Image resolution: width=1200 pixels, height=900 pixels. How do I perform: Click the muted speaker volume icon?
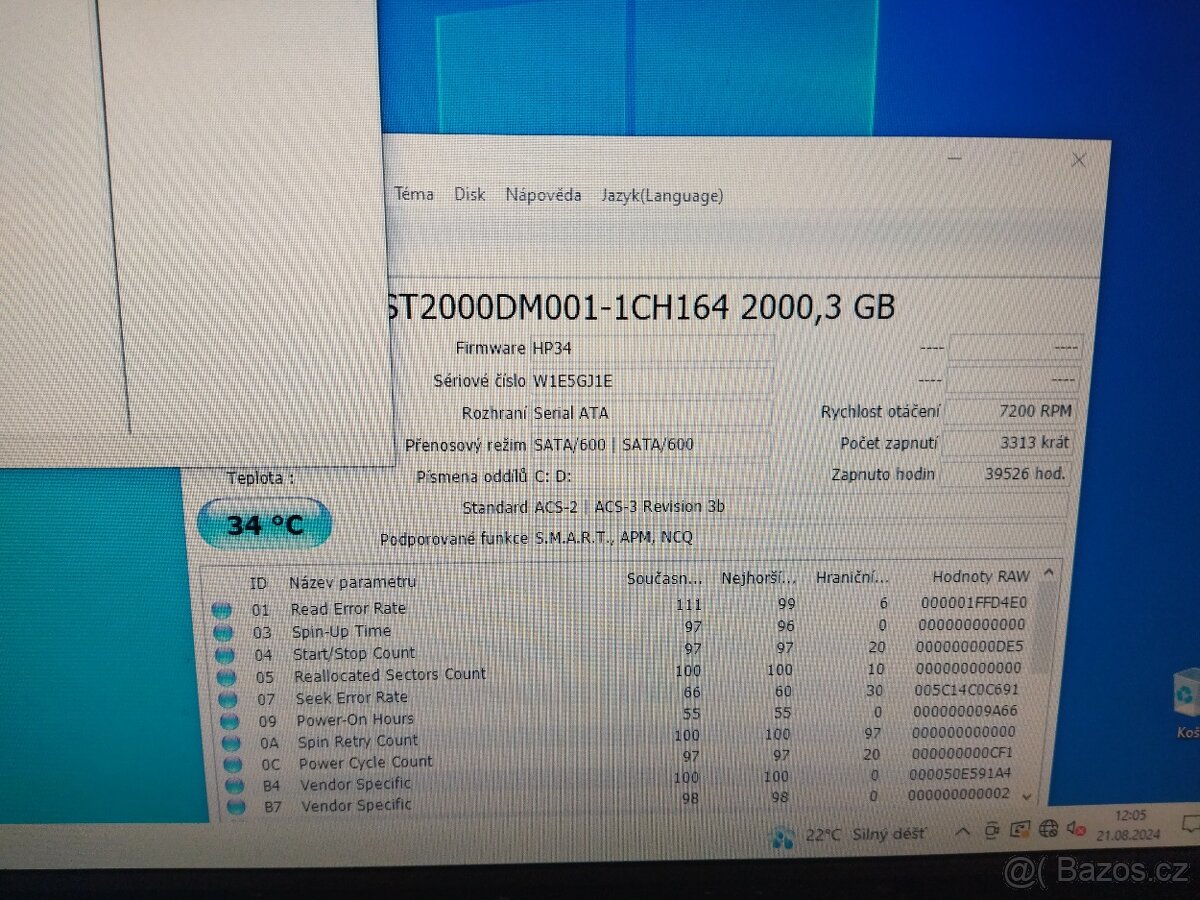1076,828
